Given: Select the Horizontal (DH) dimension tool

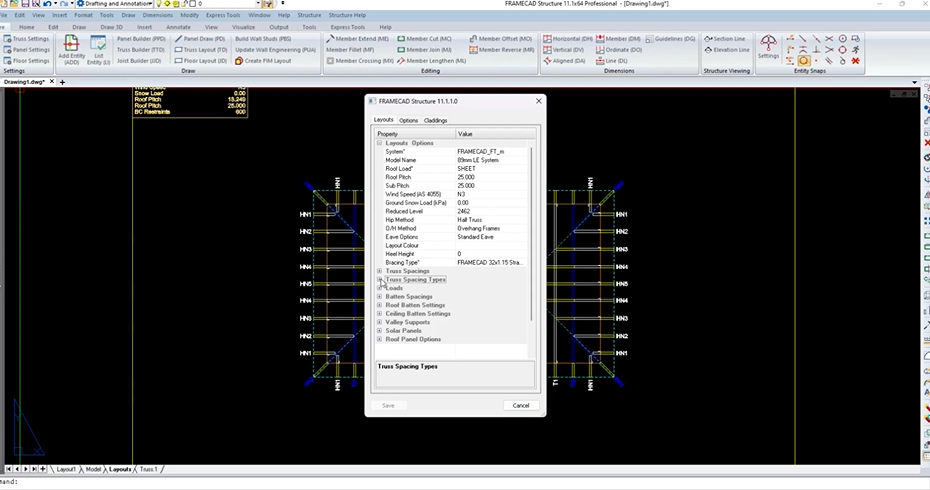Looking at the screenshot, I should pyautogui.click(x=567, y=39).
